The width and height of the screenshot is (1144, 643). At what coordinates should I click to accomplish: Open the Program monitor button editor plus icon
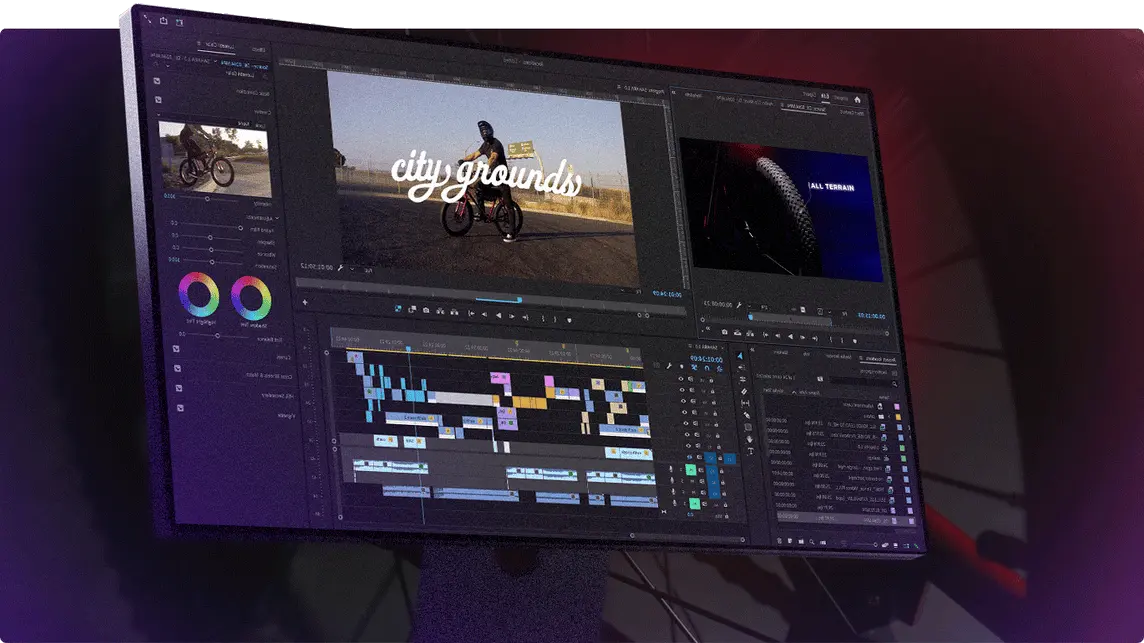305,302
